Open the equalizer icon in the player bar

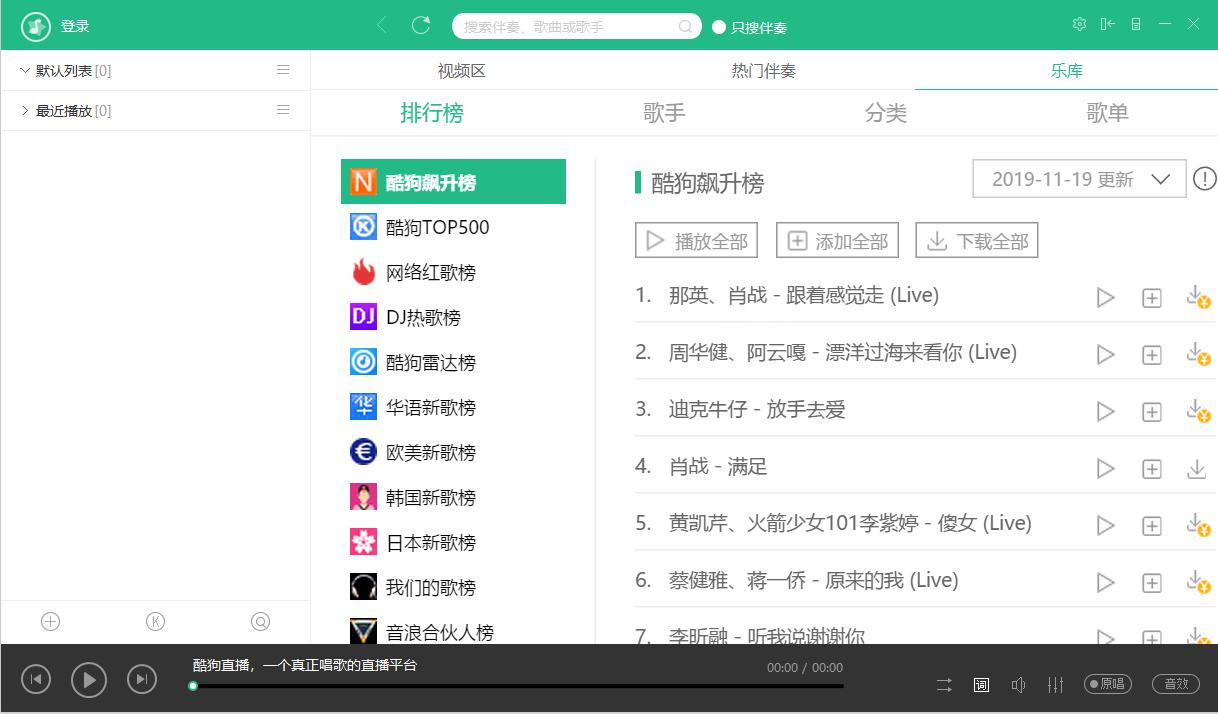coord(1055,684)
